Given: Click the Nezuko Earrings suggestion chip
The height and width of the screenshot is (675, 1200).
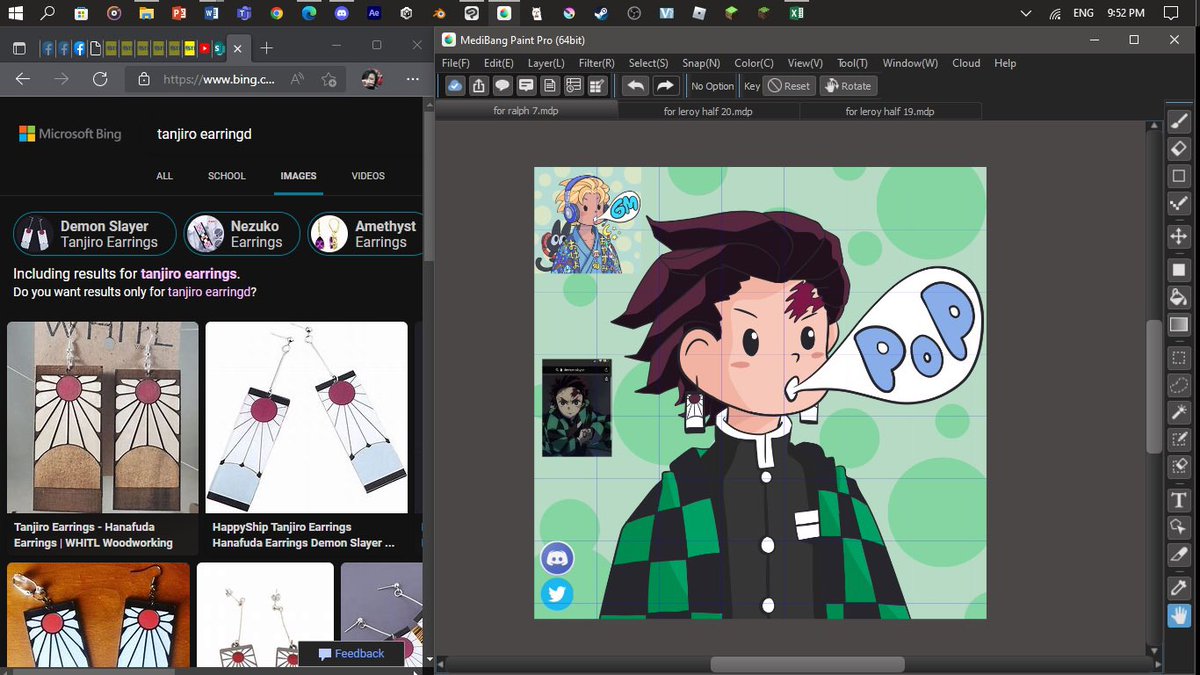Looking at the screenshot, I should (x=242, y=234).
